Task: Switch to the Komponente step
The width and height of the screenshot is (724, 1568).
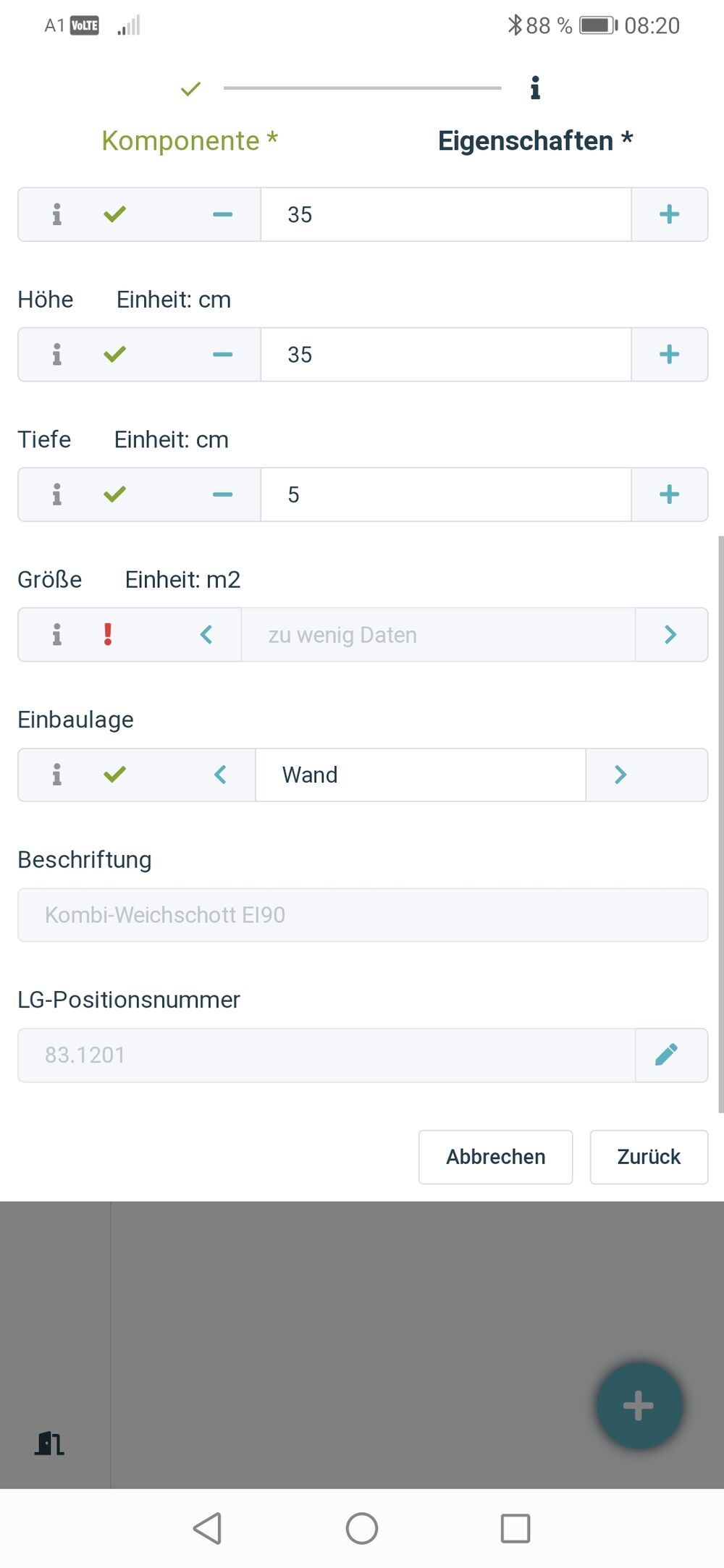Action: pos(190,140)
